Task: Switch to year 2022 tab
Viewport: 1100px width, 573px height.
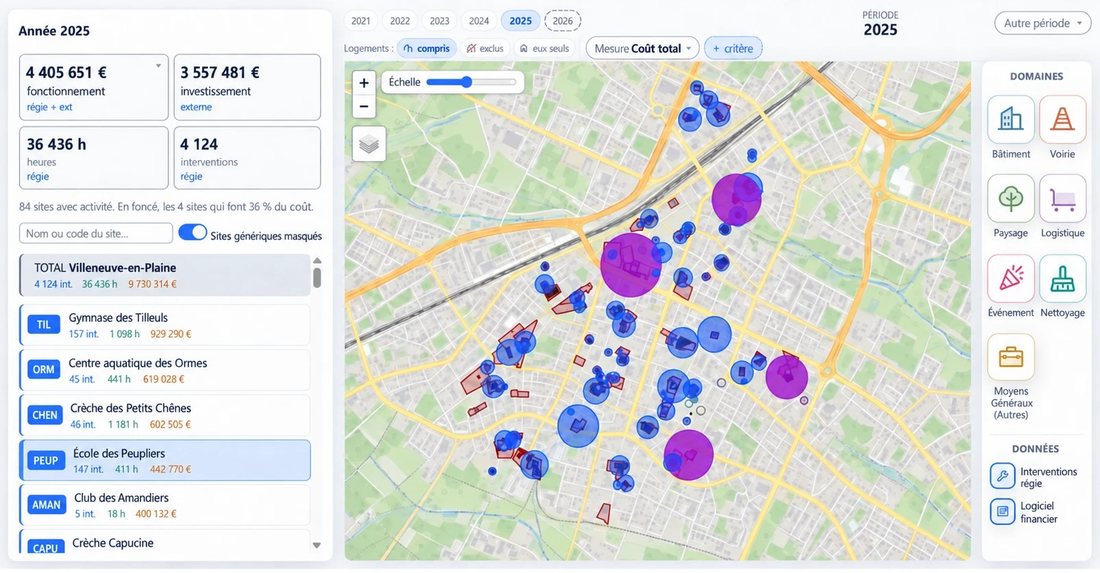Action: pyautogui.click(x=400, y=21)
